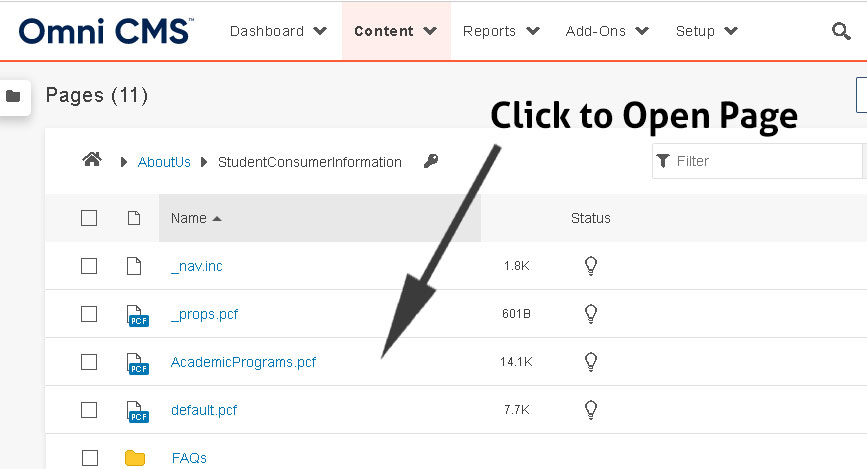The height and width of the screenshot is (469, 867).
Task: Toggle the select-all checkbox in header
Action: click(x=89, y=218)
